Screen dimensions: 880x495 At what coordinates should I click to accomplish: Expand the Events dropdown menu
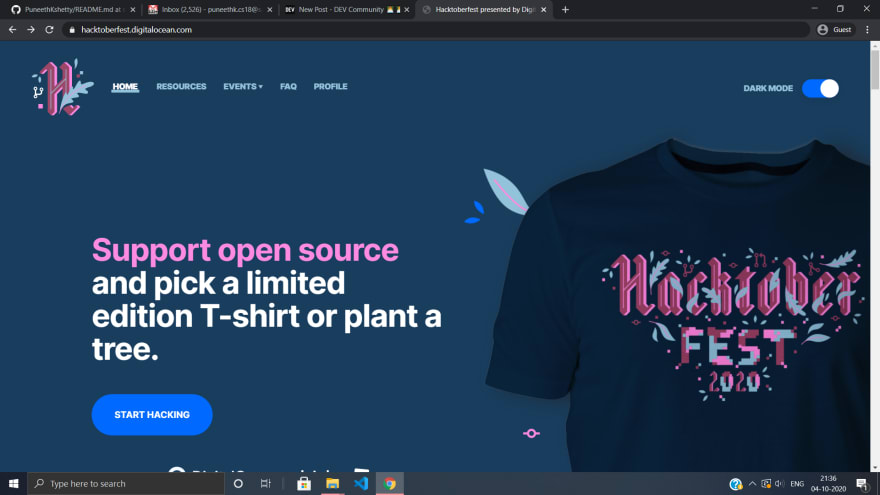[242, 86]
